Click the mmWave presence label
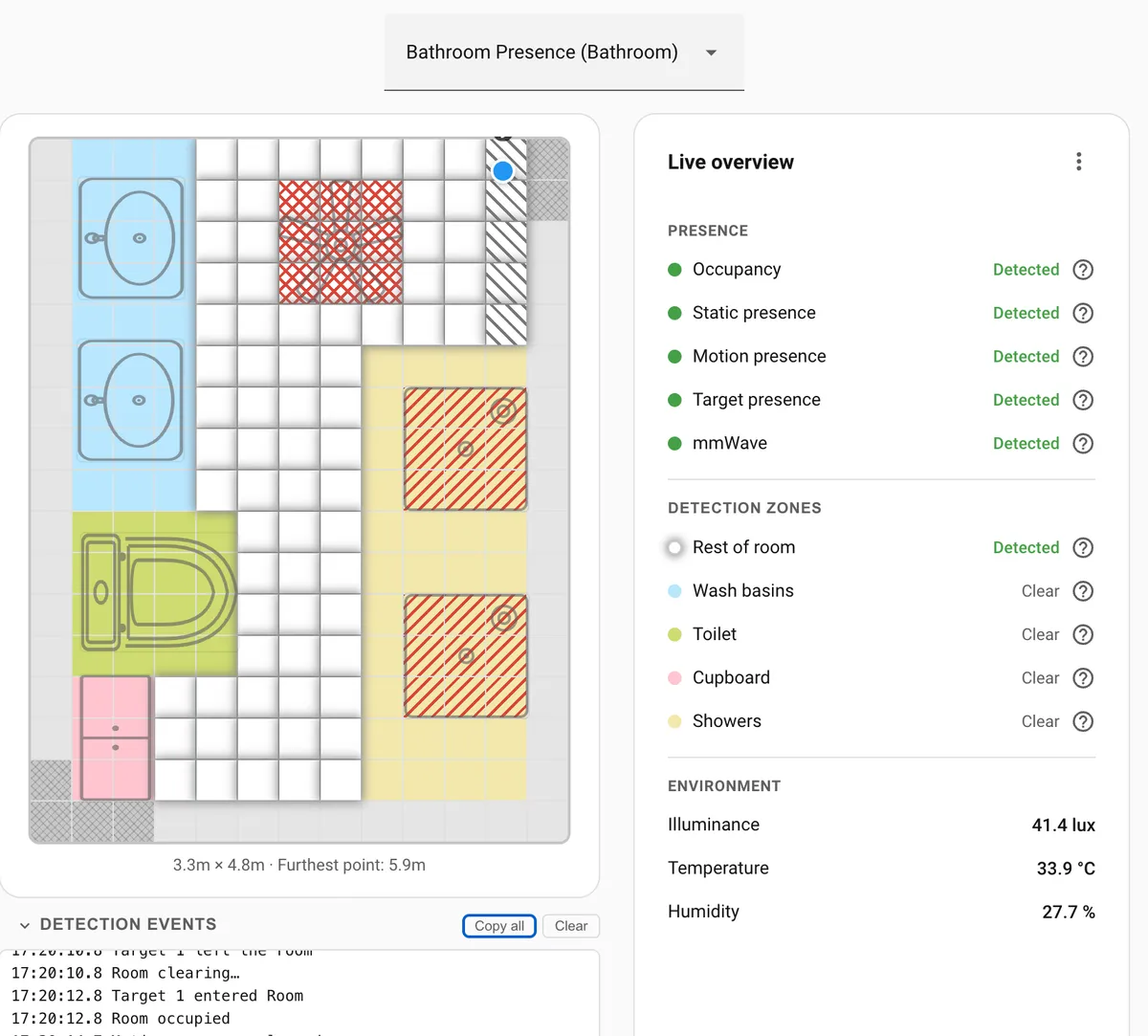Viewport: 1148px width, 1036px height. [x=730, y=443]
